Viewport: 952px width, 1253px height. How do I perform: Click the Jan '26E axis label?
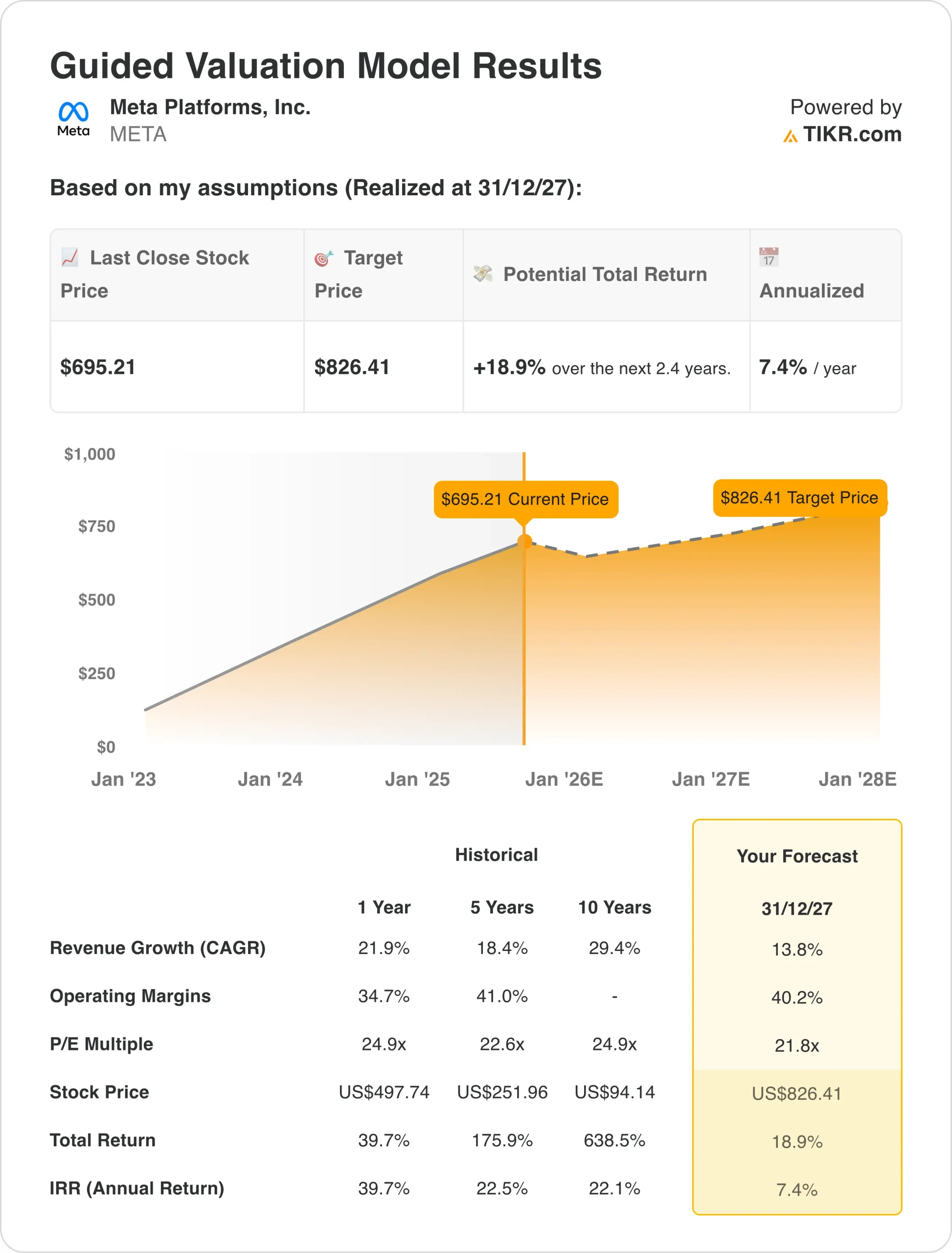[x=564, y=780]
